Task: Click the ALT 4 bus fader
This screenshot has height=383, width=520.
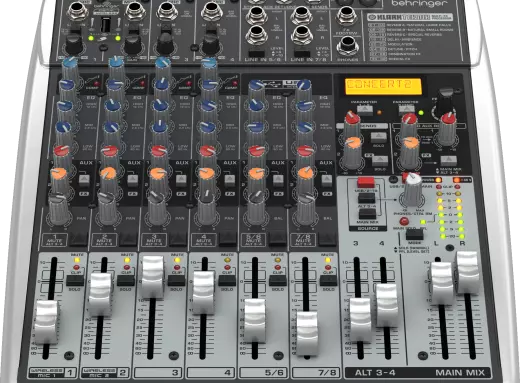Action: pyautogui.click(x=387, y=305)
